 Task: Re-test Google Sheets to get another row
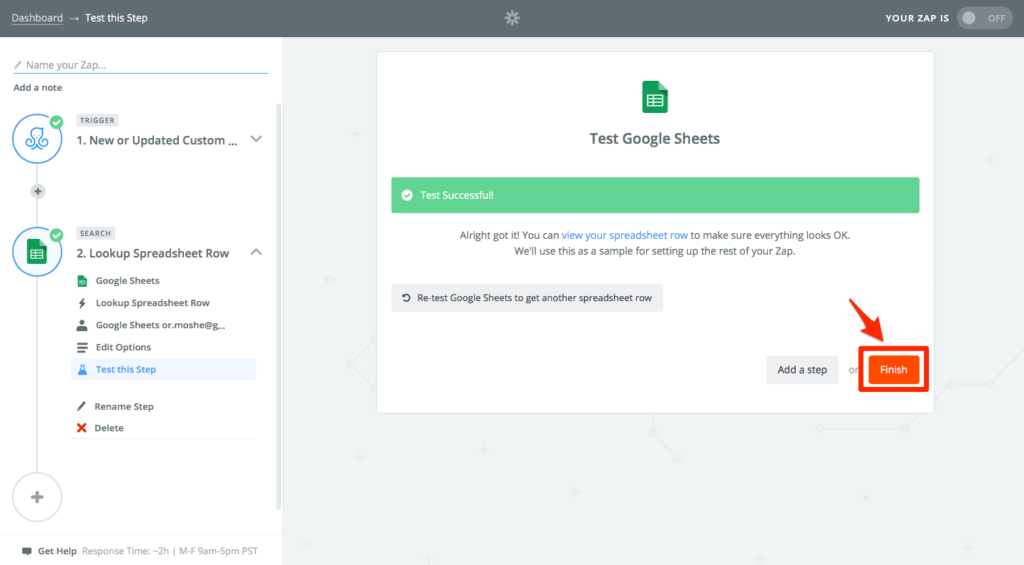tap(527, 298)
